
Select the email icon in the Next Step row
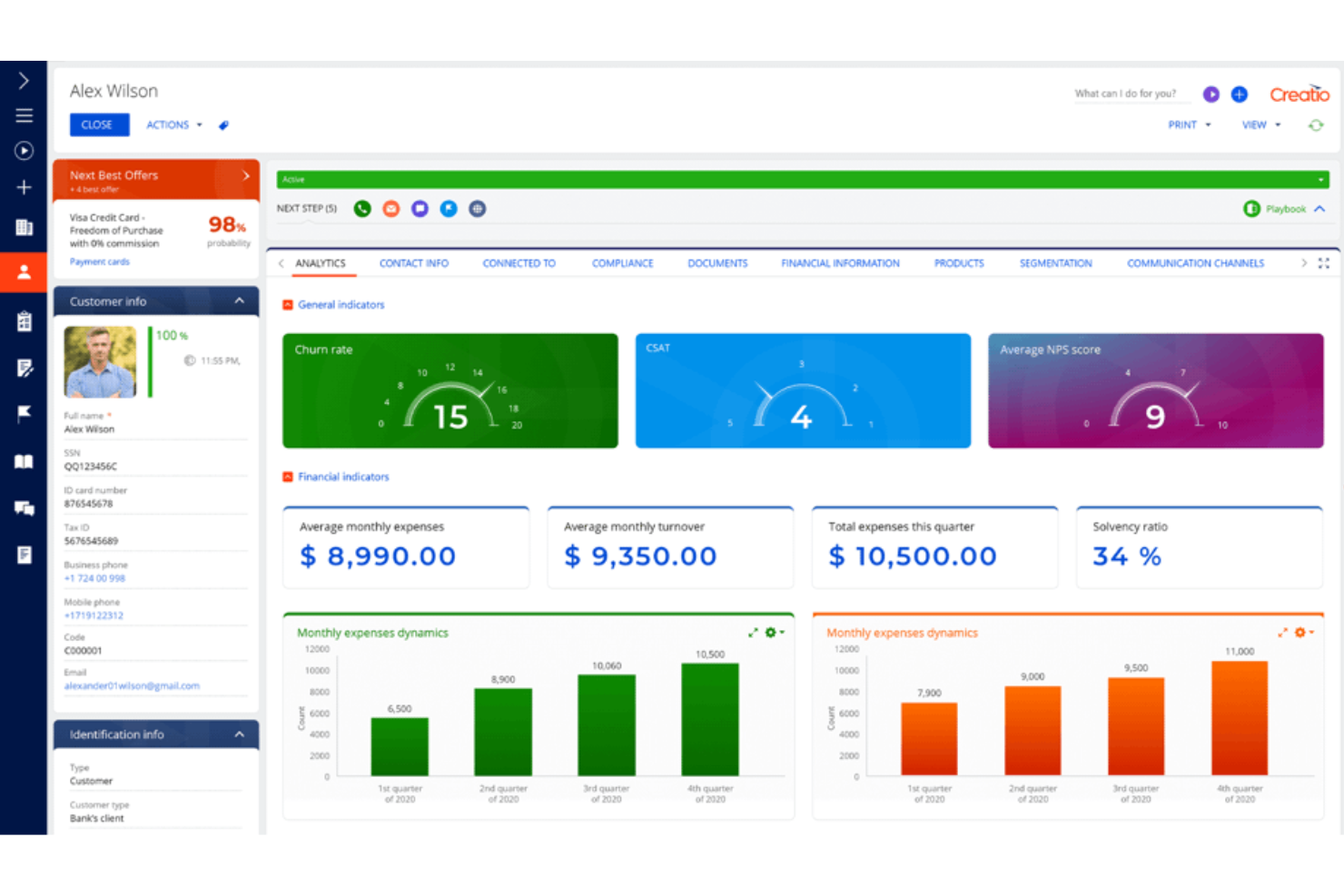click(x=390, y=208)
